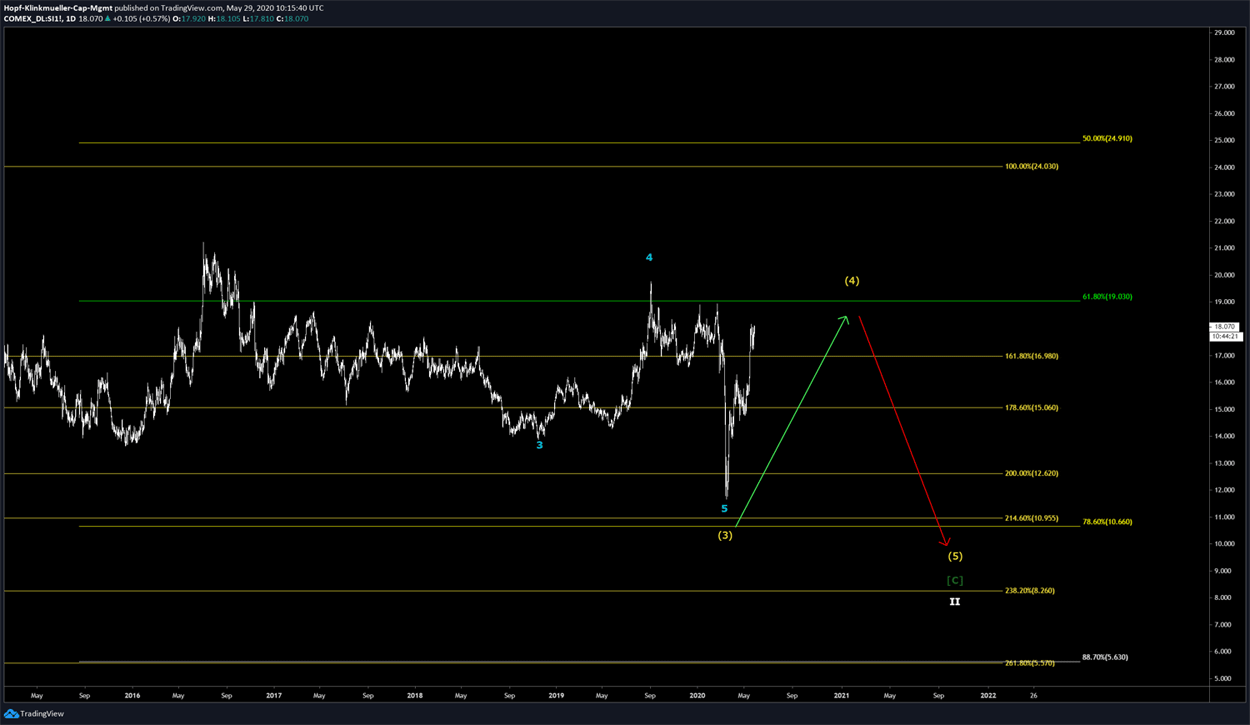Click the 2018 marker on time axis
This screenshot has width=1250, height=725.
414,694
